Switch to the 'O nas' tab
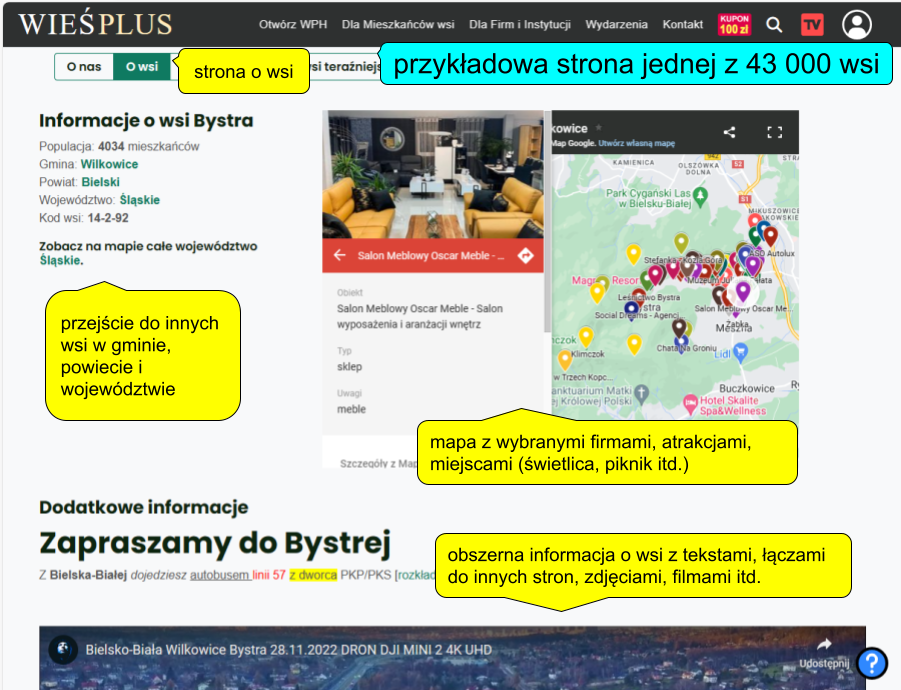Viewport: 901px width, 690px height. 84,67
